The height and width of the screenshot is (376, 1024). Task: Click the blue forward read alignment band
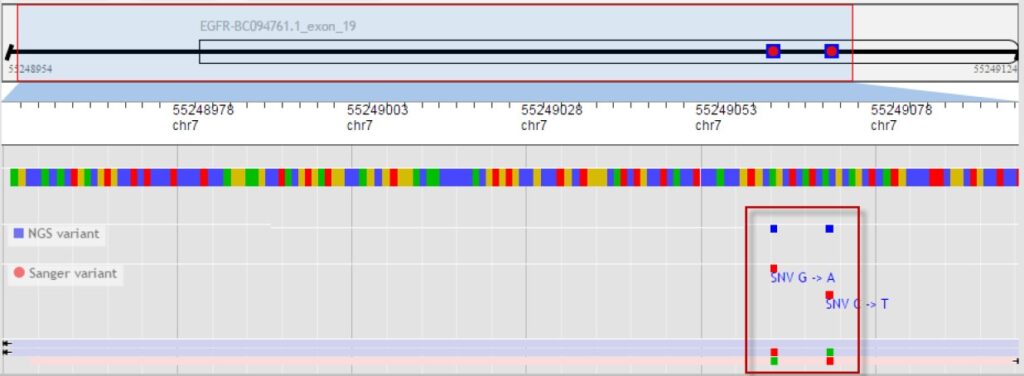tap(511, 348)
